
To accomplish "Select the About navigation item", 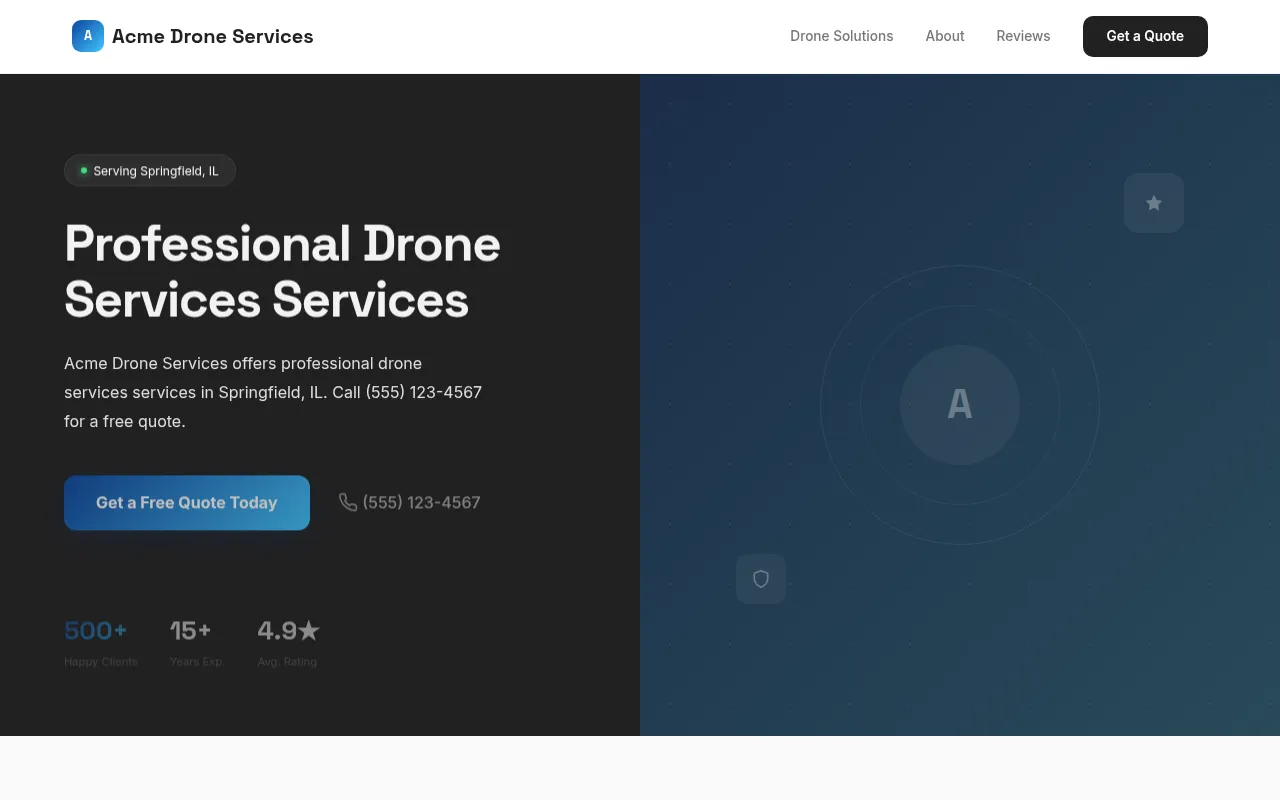I will [x=944, y=36].
